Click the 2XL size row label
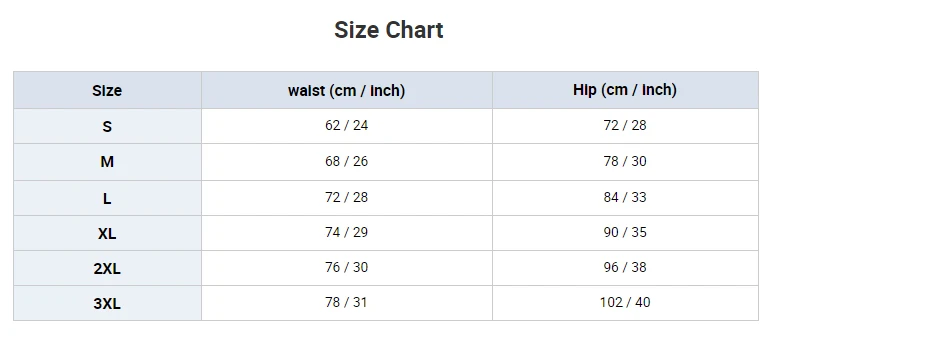The height and width of the screenshot is (360, 947). (107, 269)
